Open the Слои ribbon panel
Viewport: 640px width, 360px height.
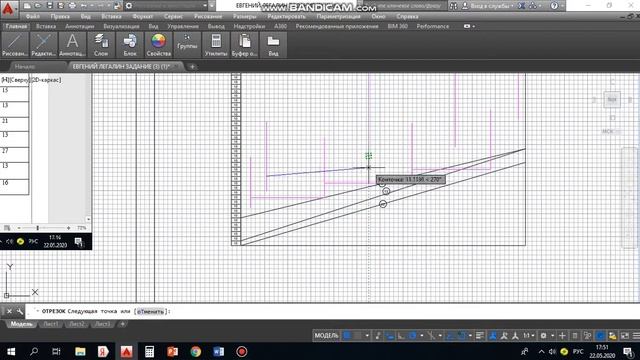click(101, 44)
